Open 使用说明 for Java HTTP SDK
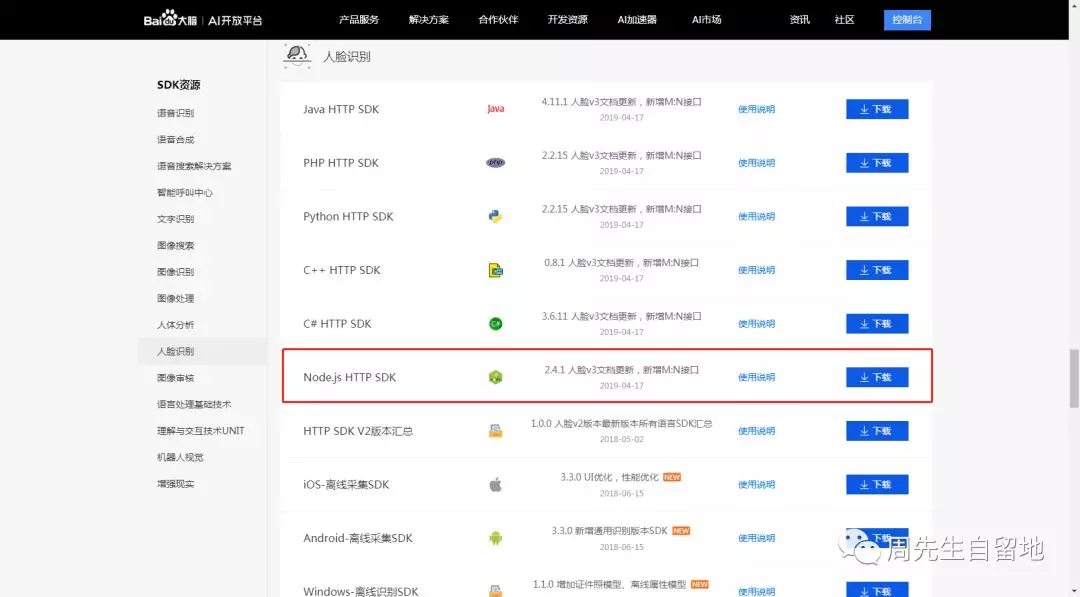 click(x=756, y=109)
